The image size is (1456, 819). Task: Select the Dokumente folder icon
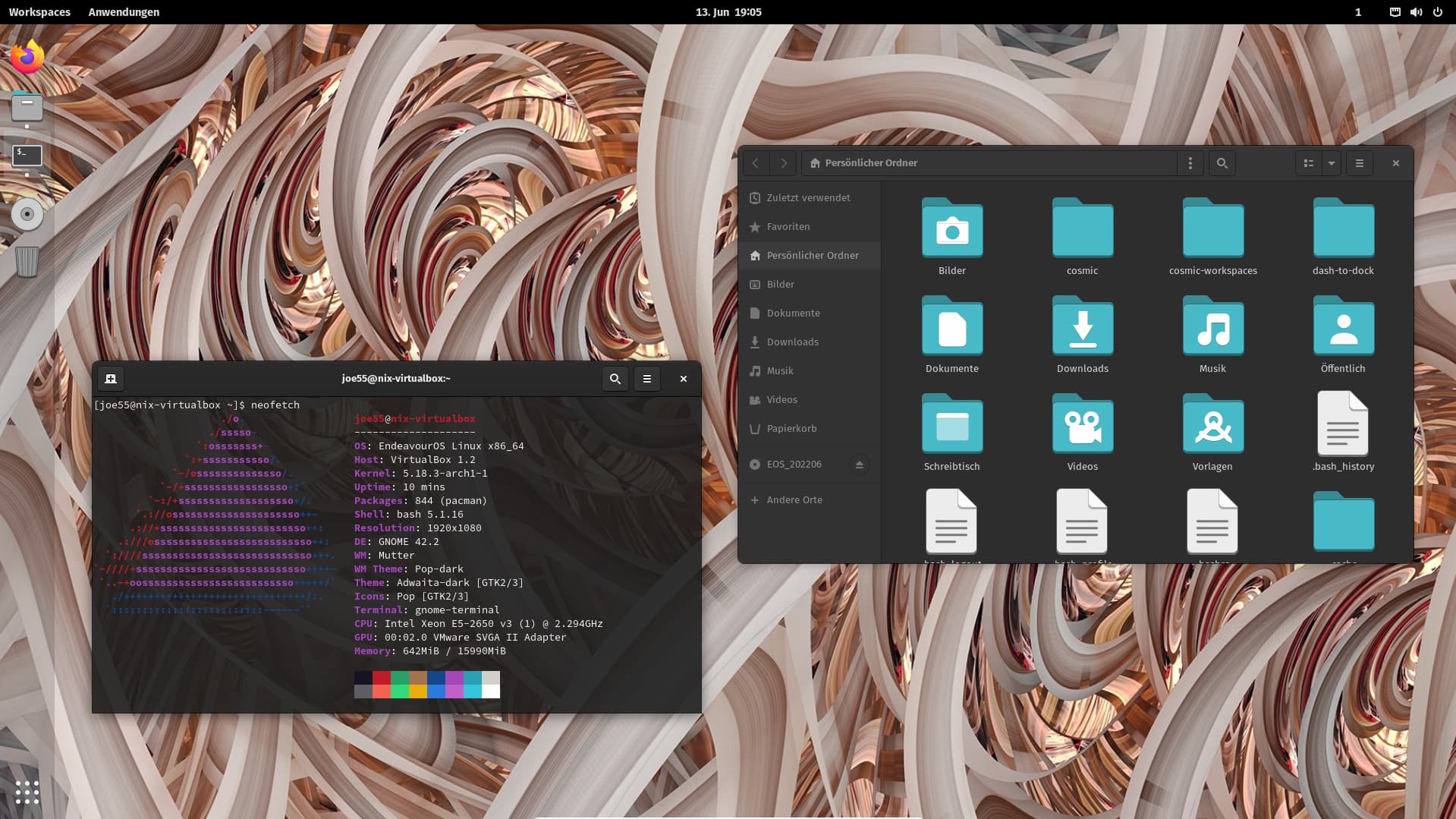(x=952, y=326)
